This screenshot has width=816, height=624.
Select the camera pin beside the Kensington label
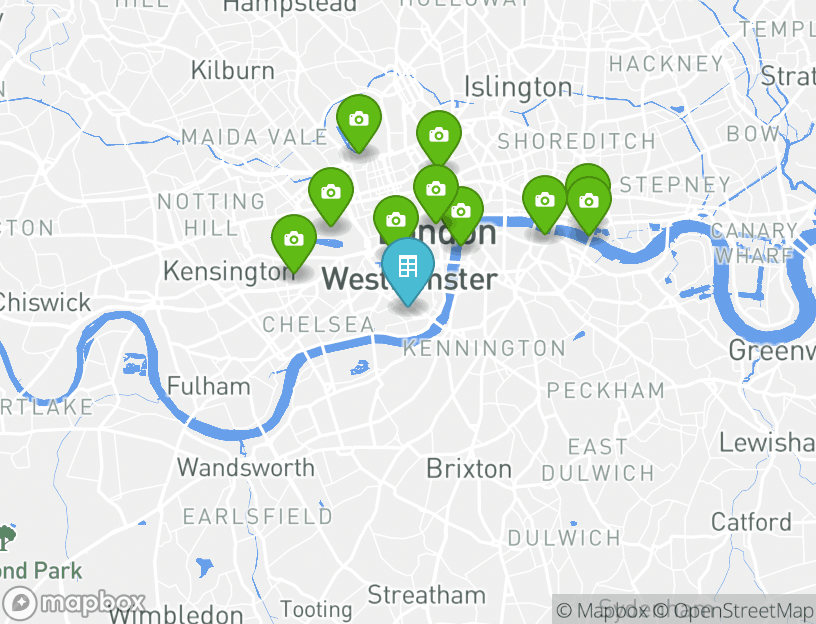pyautogui.click(x=294, y=240)
